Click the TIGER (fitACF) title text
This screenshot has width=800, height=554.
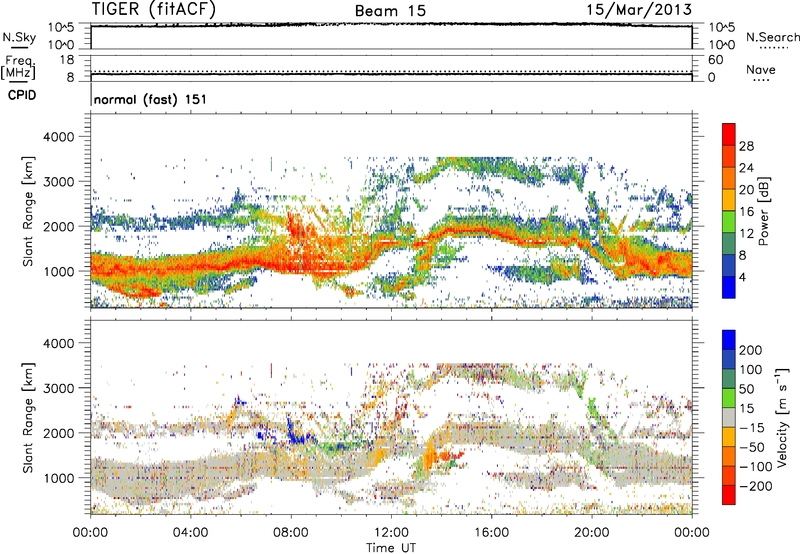point(154,10)
